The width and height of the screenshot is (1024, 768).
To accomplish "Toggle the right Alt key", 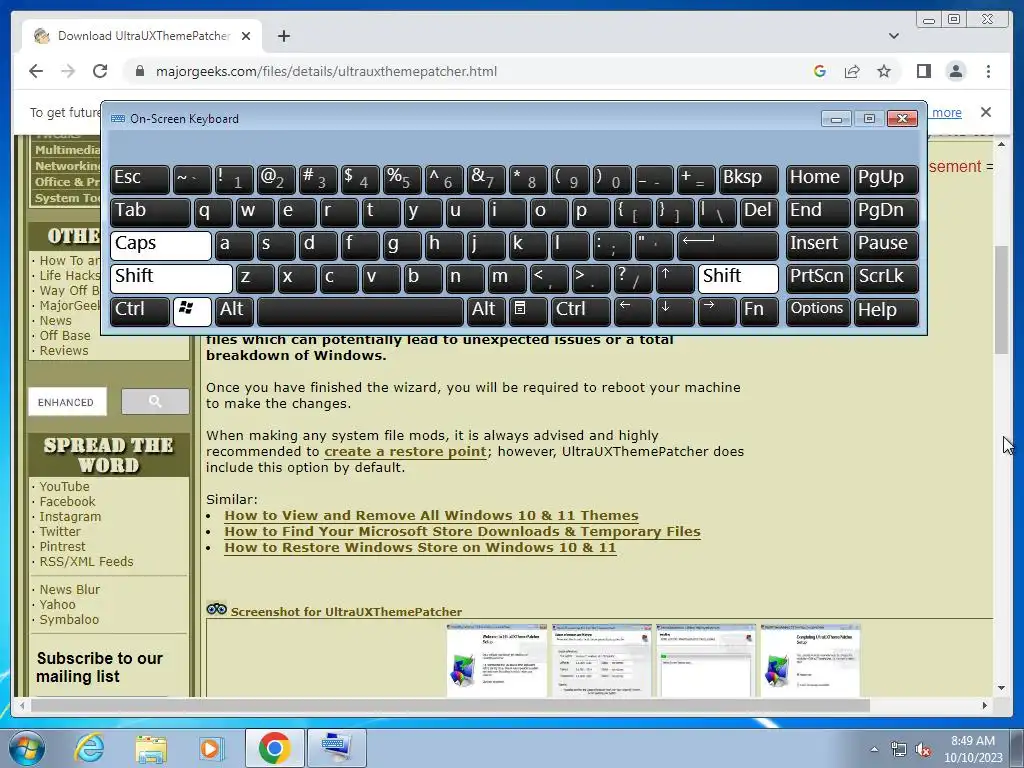I will point(487,311).
